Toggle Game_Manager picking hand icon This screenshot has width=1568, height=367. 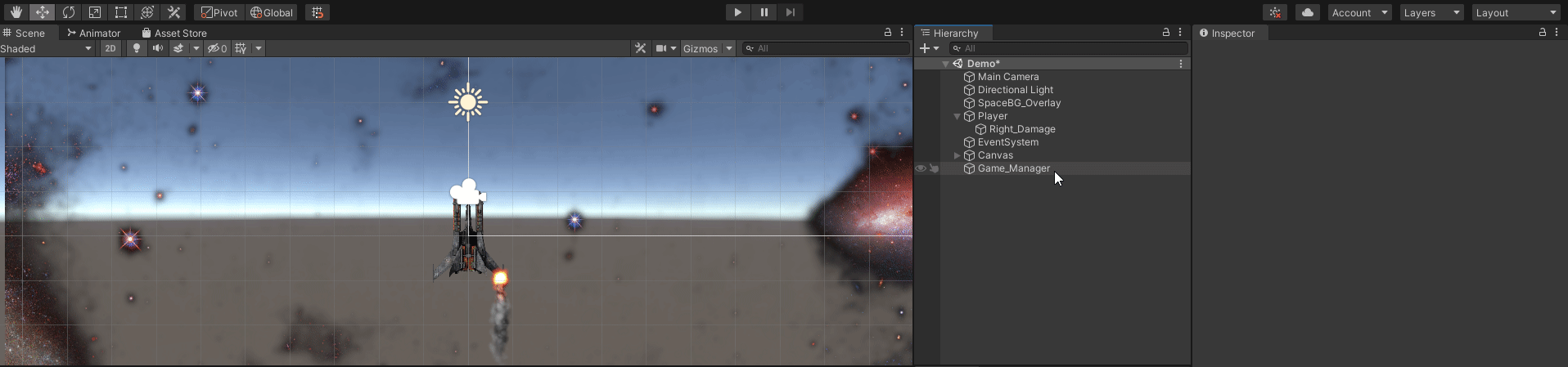point(934,168)
